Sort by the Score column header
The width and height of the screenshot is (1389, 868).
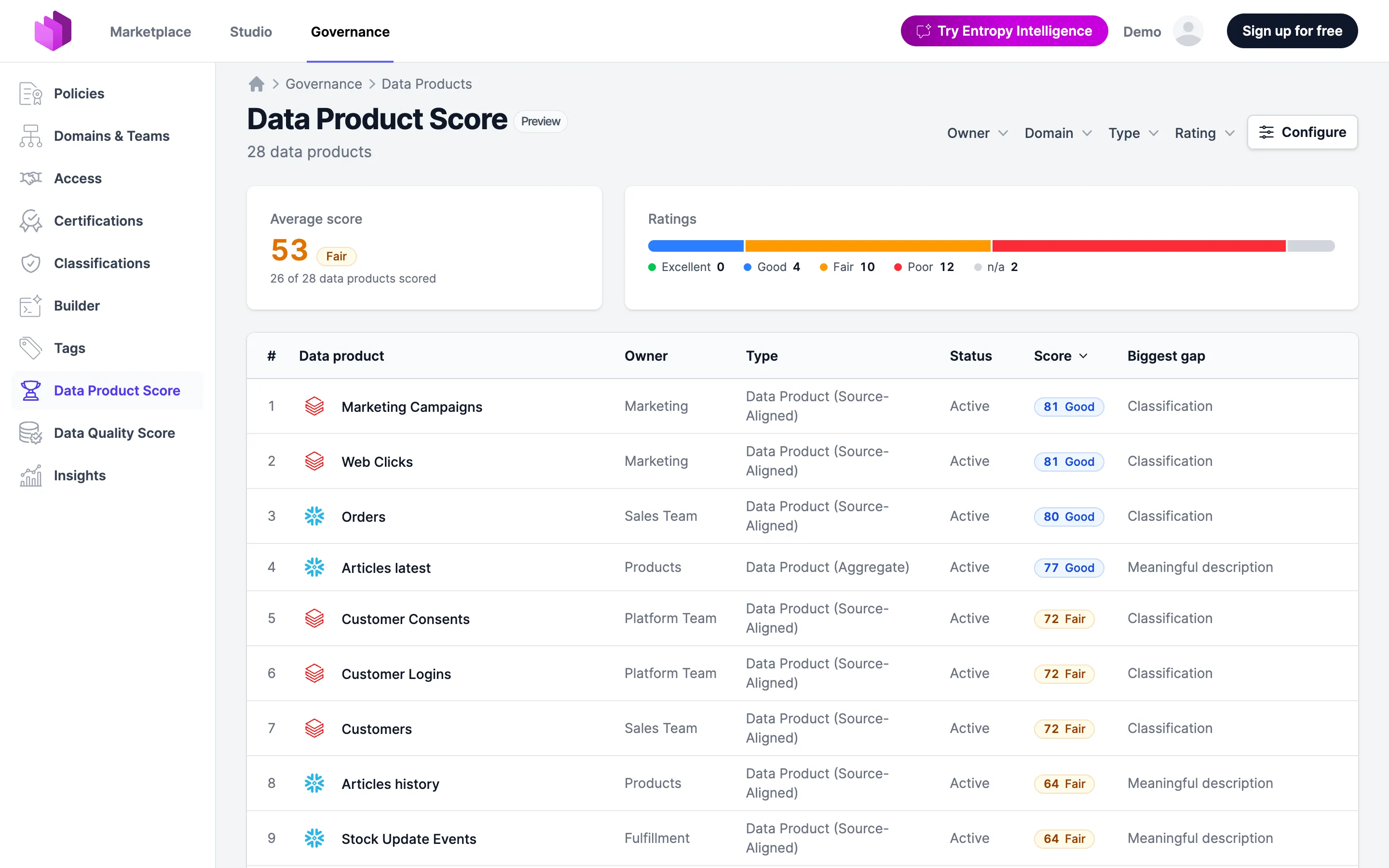pyautogui.click(x=1061, y=356)
